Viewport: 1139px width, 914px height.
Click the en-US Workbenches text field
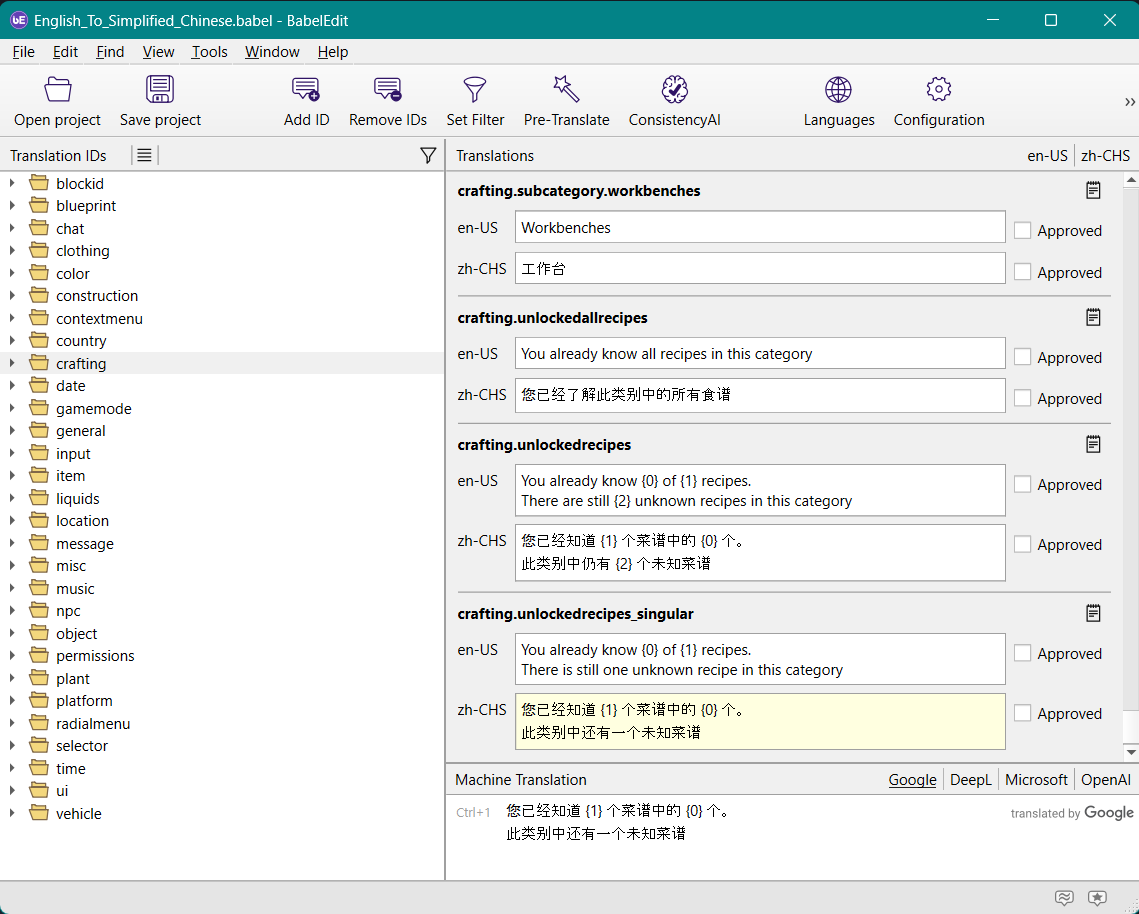pos(759,227)
